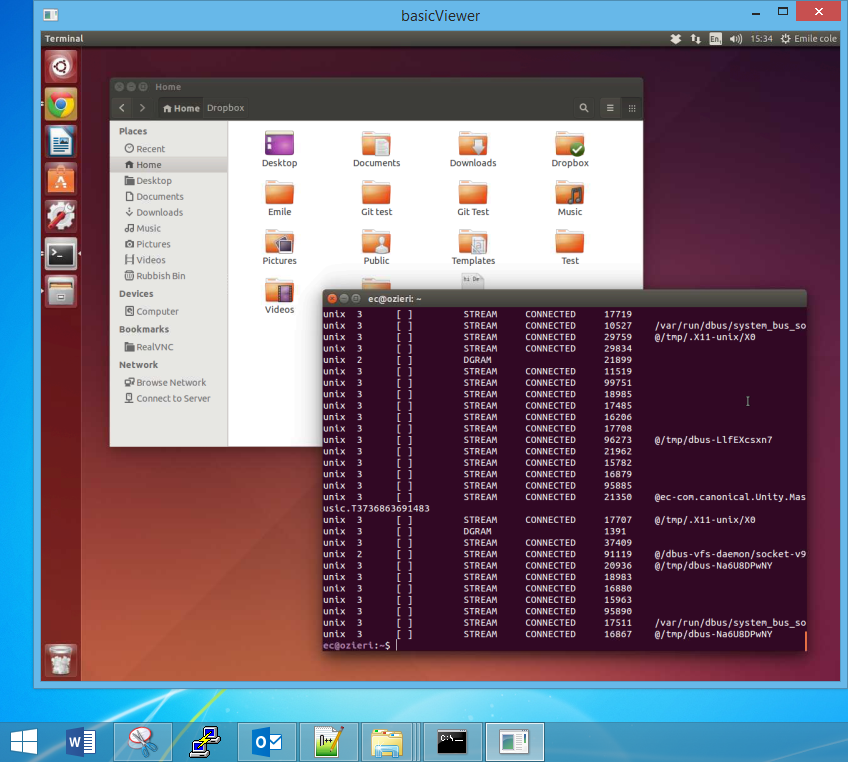Go back in the Home file window
Image resolution: width=848 pixels, height=762 pixels.
pos(122,108)
